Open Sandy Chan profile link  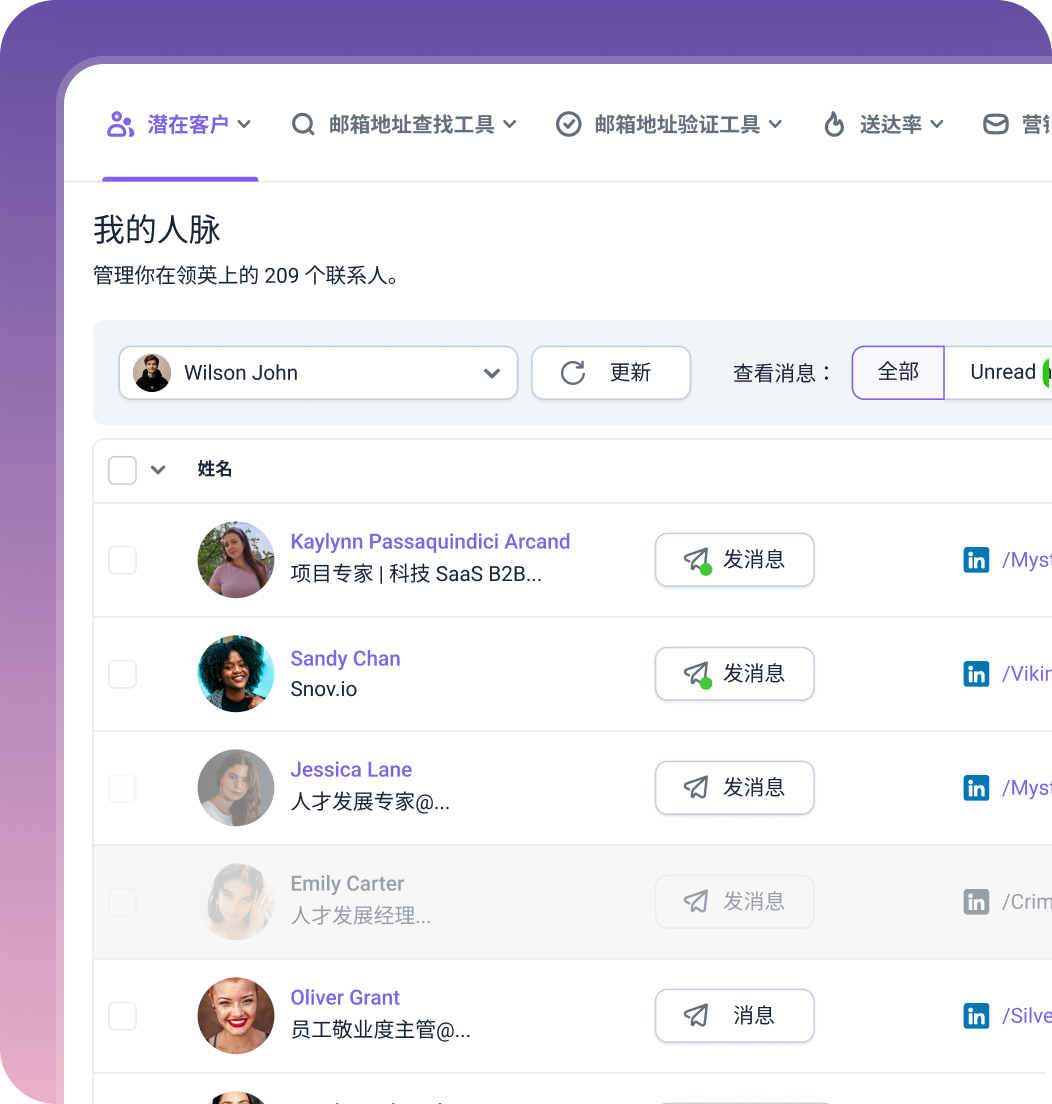pos(345,658)
